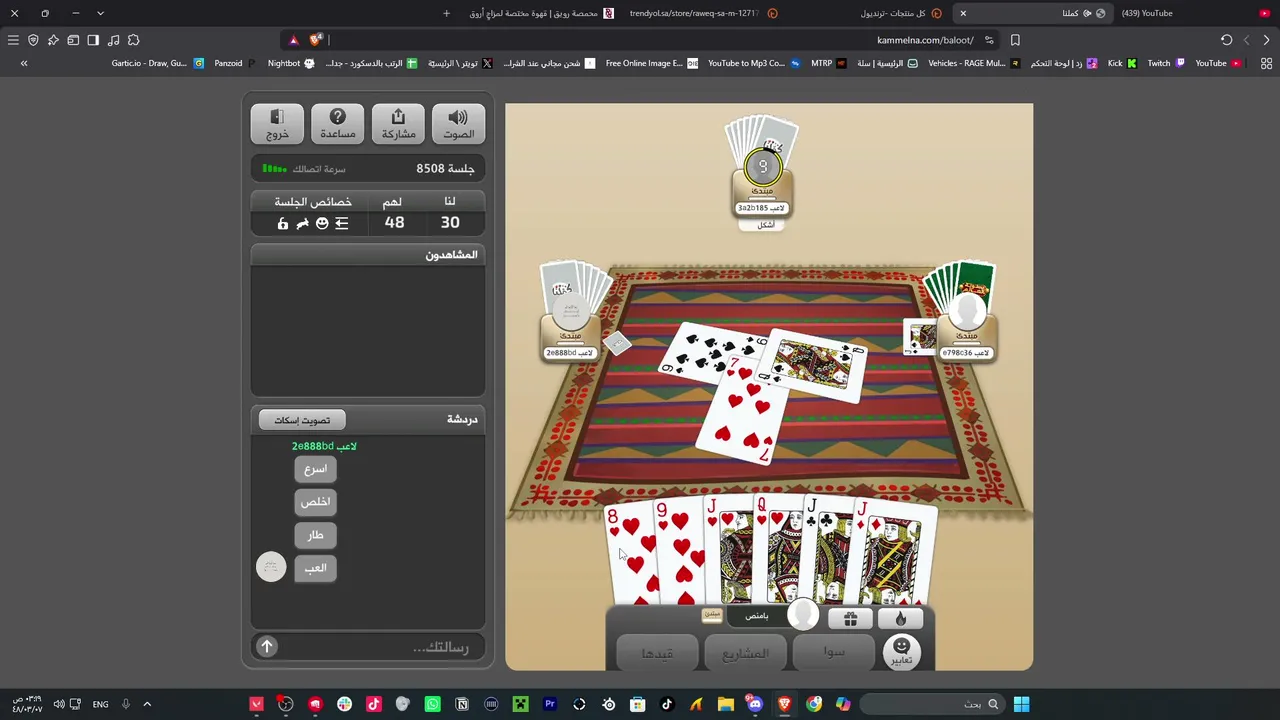Viewport: 1280px width, 720px height.
Task: Click the Share (مشاركة) button
Action: [398, 124]
